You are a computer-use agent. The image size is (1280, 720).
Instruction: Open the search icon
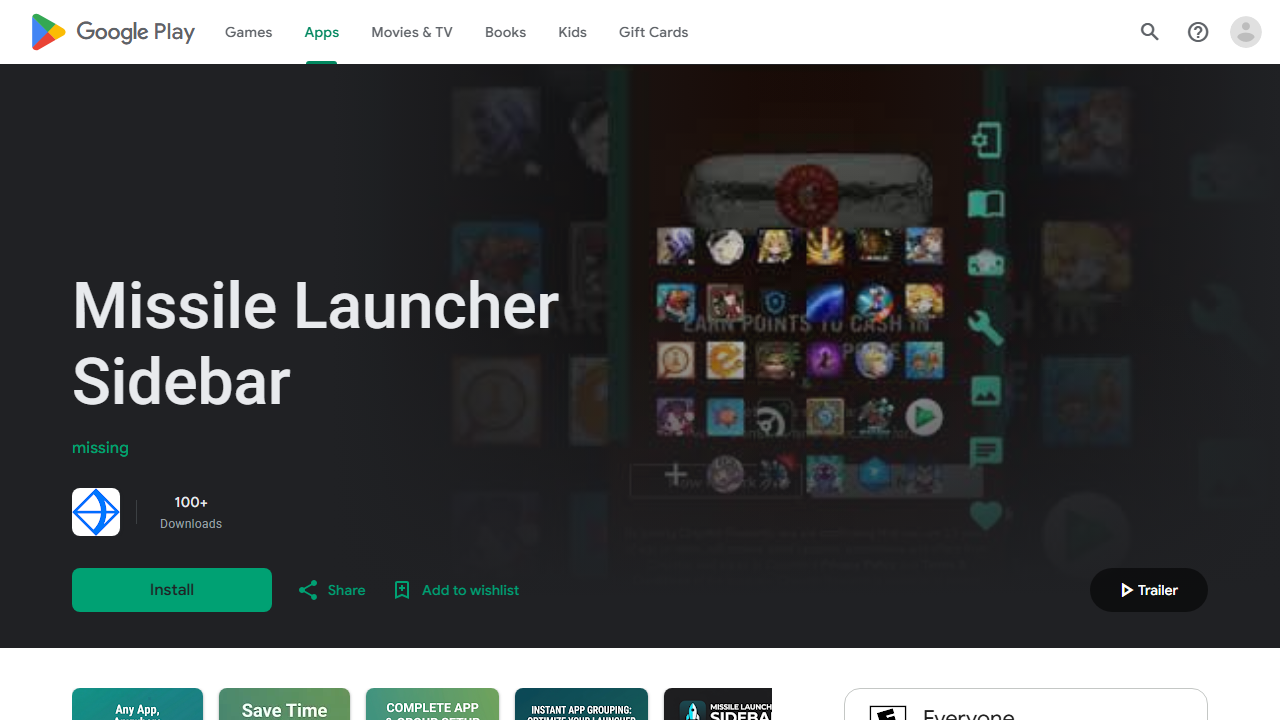pyautogui.click(x=1150, y=32)
